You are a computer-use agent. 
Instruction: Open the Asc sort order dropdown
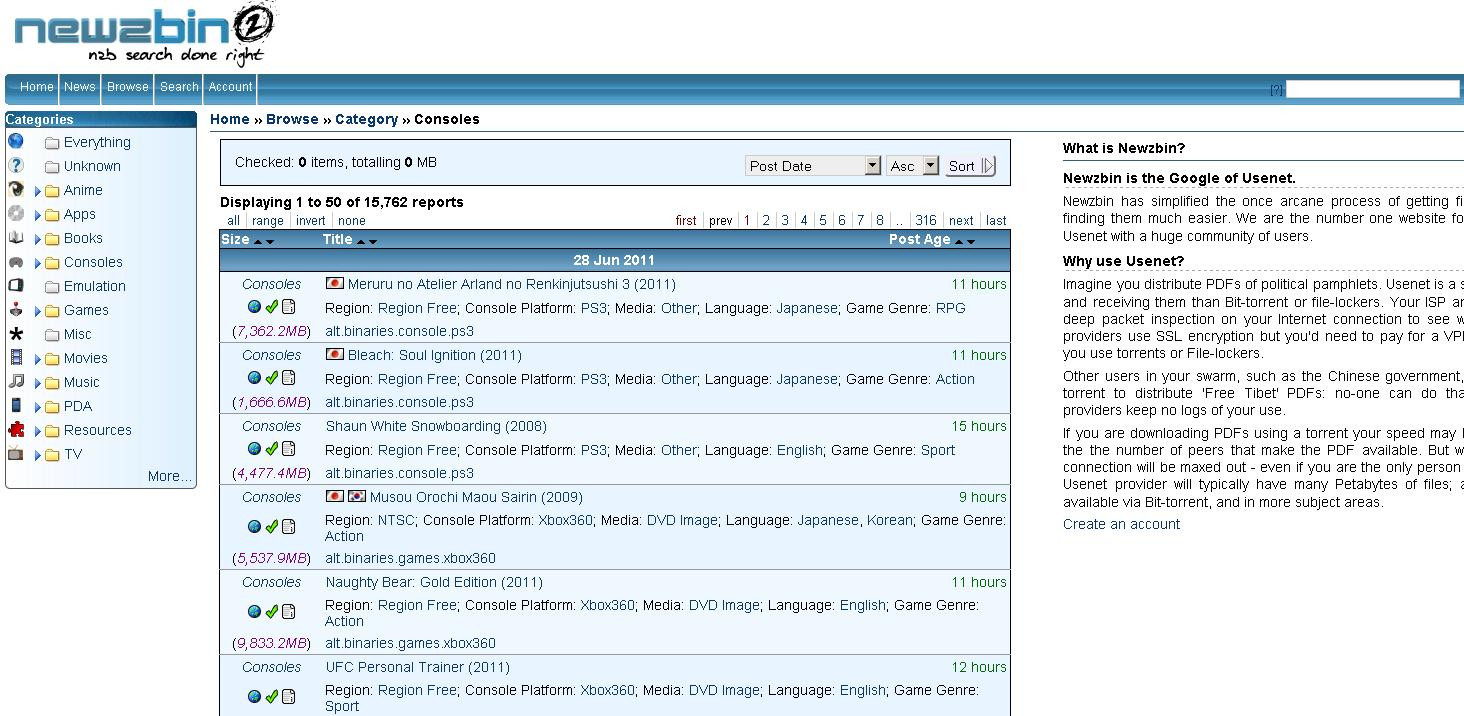930,166
